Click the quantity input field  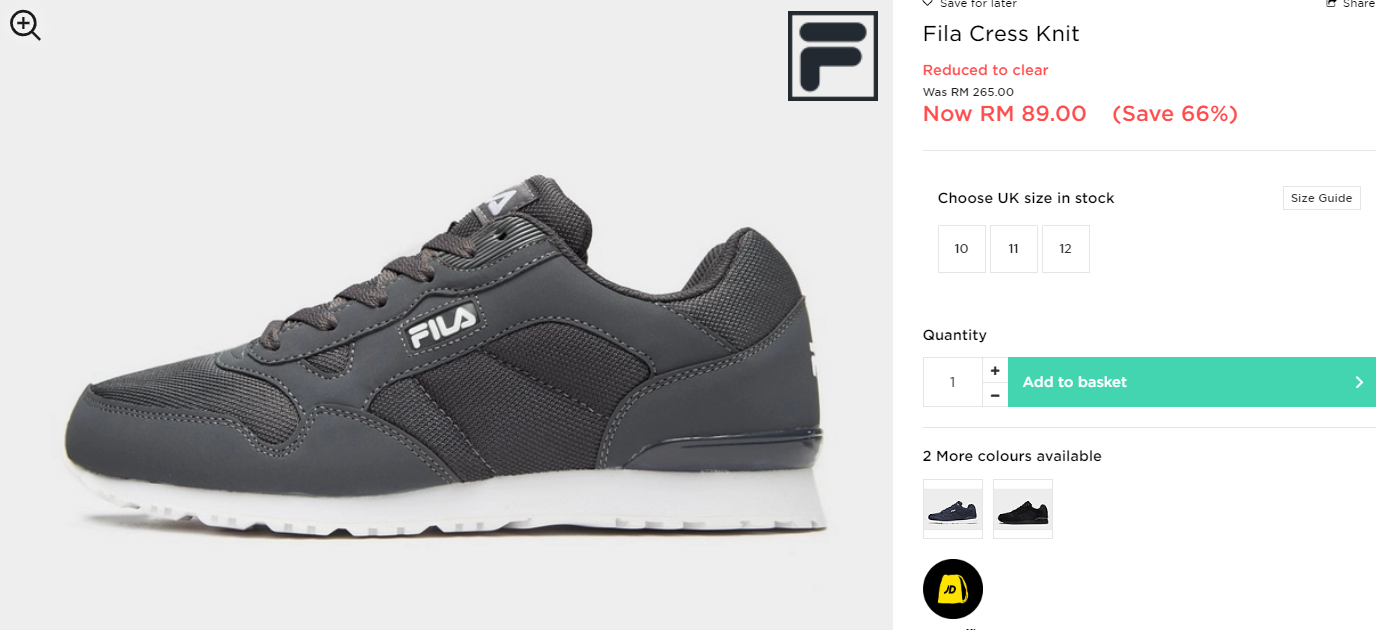click(x=953, y=382)
